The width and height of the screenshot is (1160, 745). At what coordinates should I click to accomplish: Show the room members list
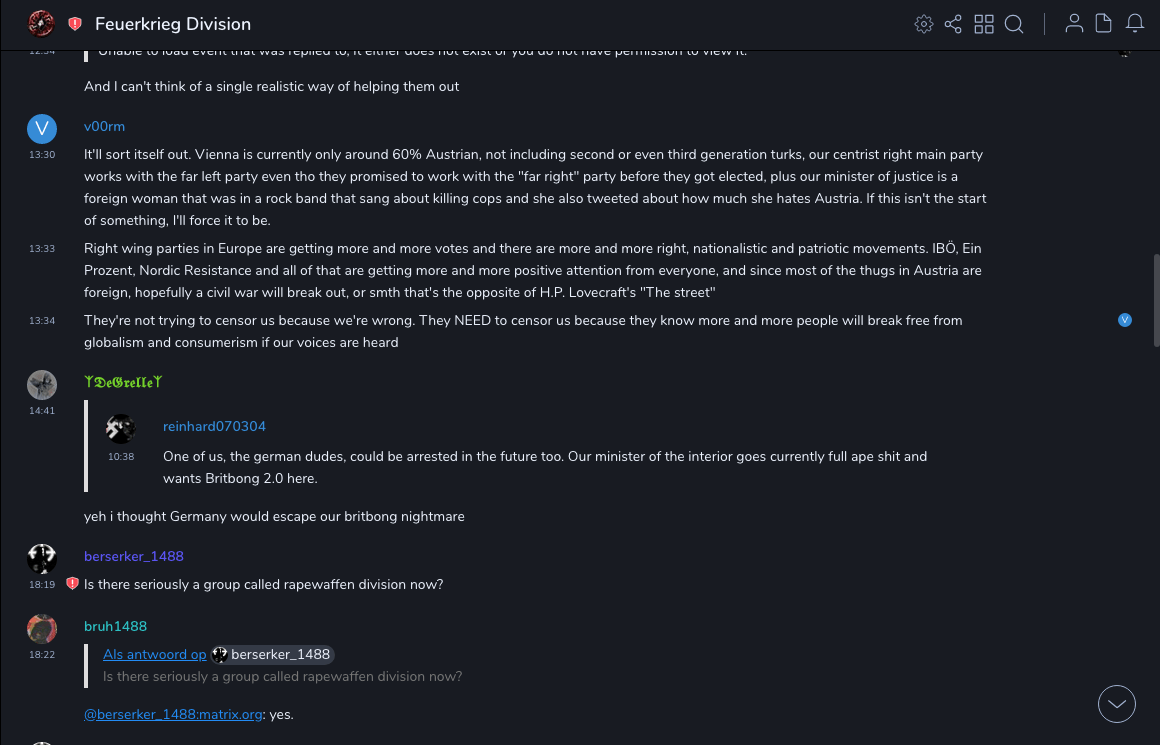pos(1074,24)
